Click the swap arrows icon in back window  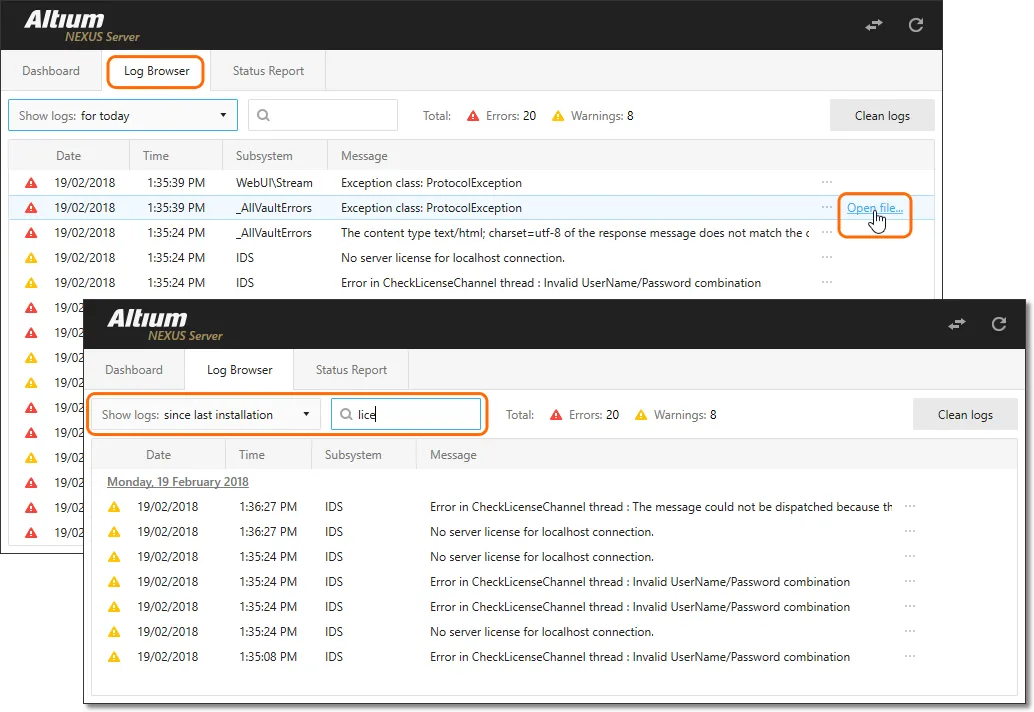(x=874, y=25)
